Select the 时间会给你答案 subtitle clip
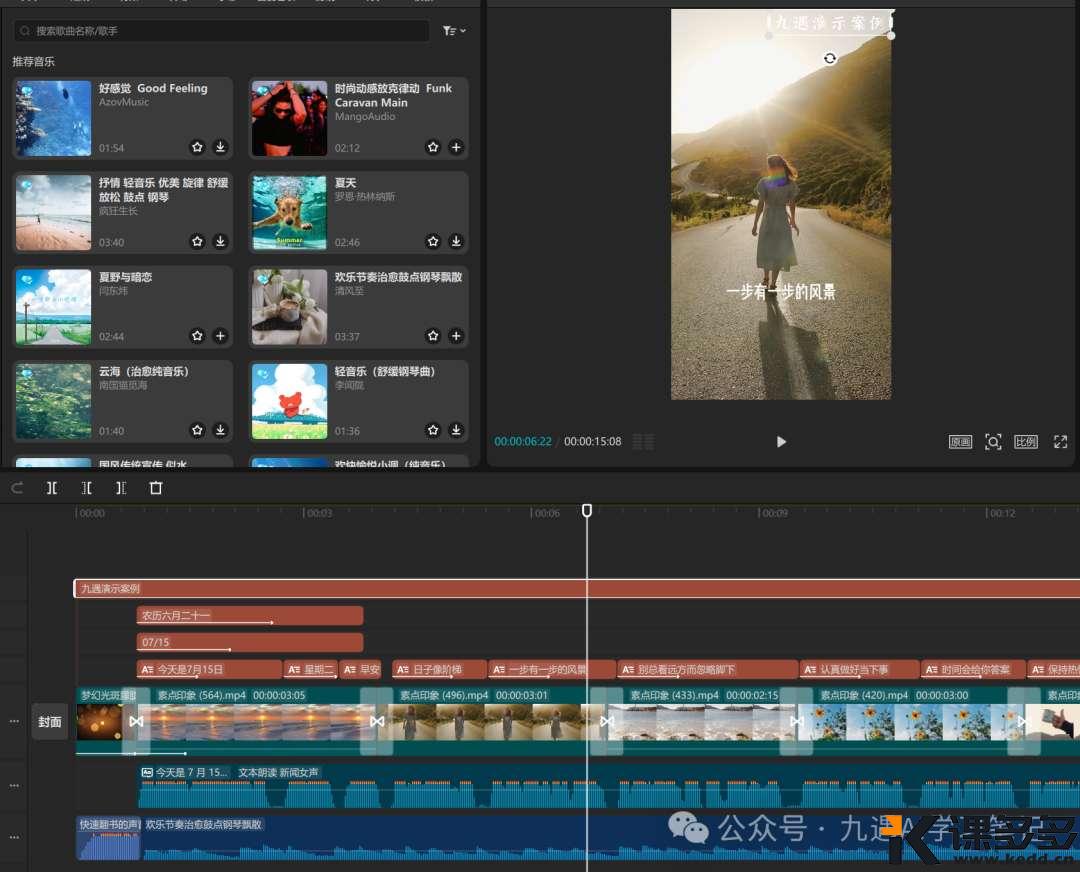The width and height of the screenshot is (1080, 872). [973, 669]
